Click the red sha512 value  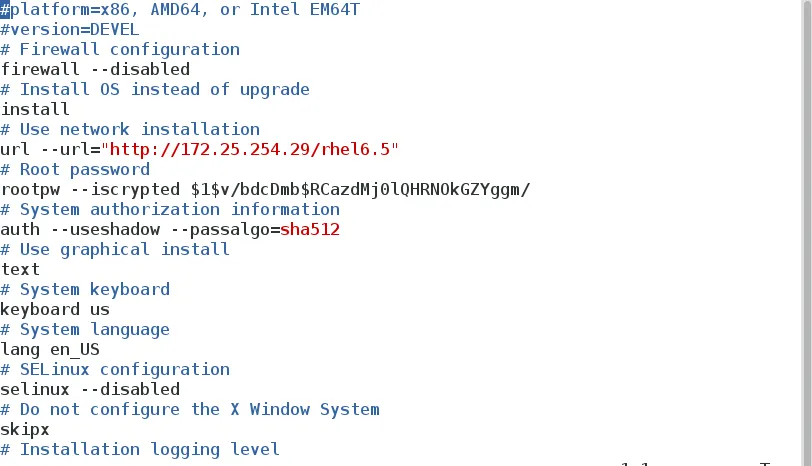pos(310,229)
